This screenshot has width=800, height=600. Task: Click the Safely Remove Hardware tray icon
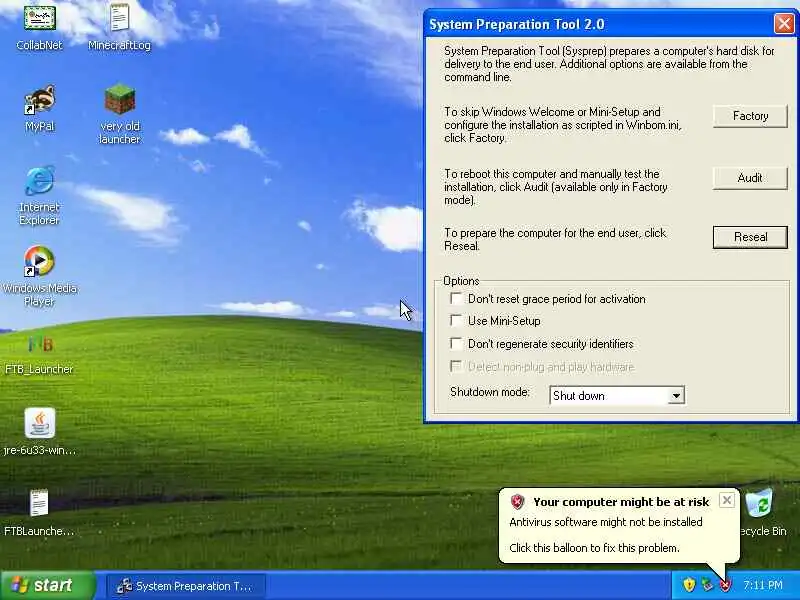coord(707,585)
